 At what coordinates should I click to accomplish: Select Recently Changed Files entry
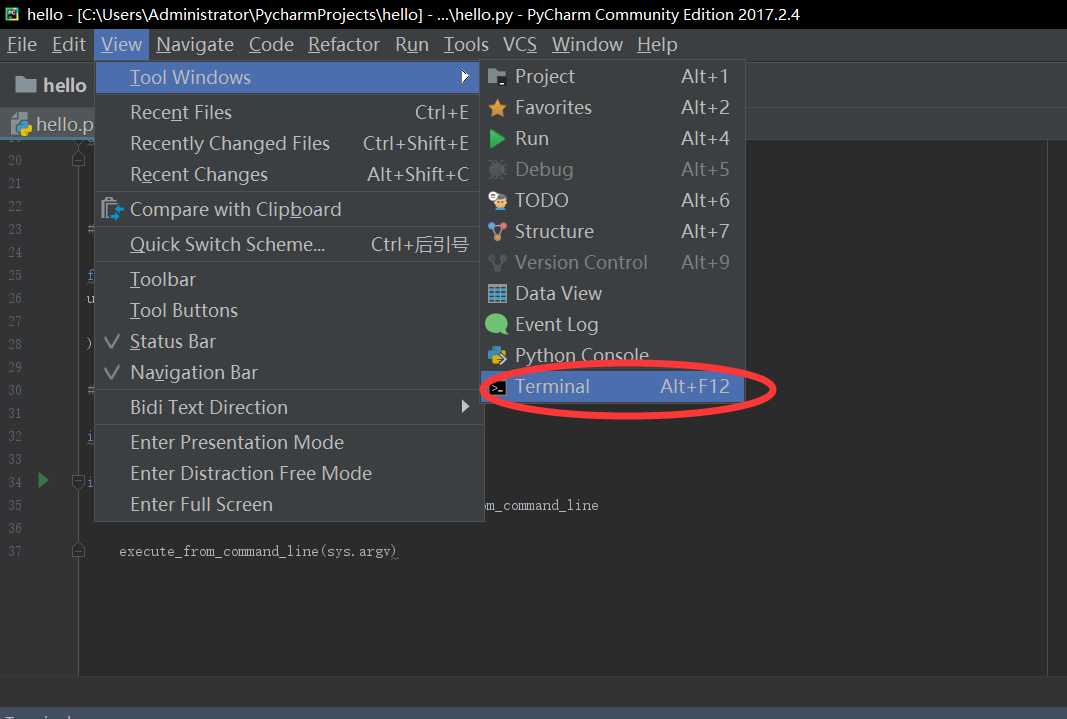pyautogui.click(x=287, y=144)
